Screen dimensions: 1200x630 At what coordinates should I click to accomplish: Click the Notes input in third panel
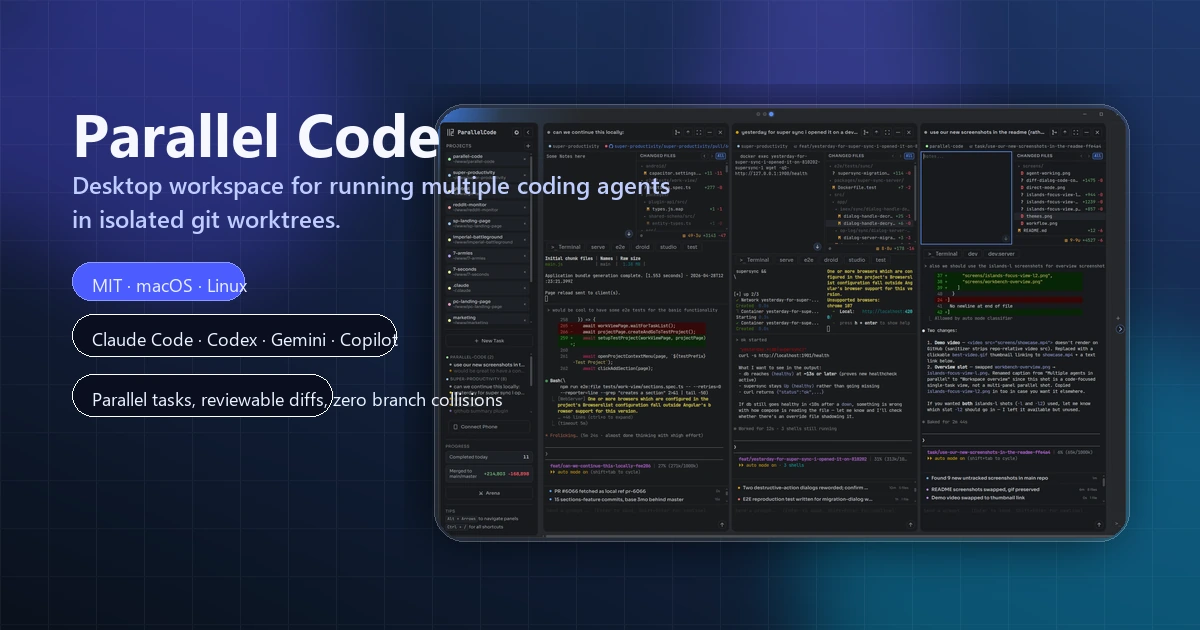point(966,198)
